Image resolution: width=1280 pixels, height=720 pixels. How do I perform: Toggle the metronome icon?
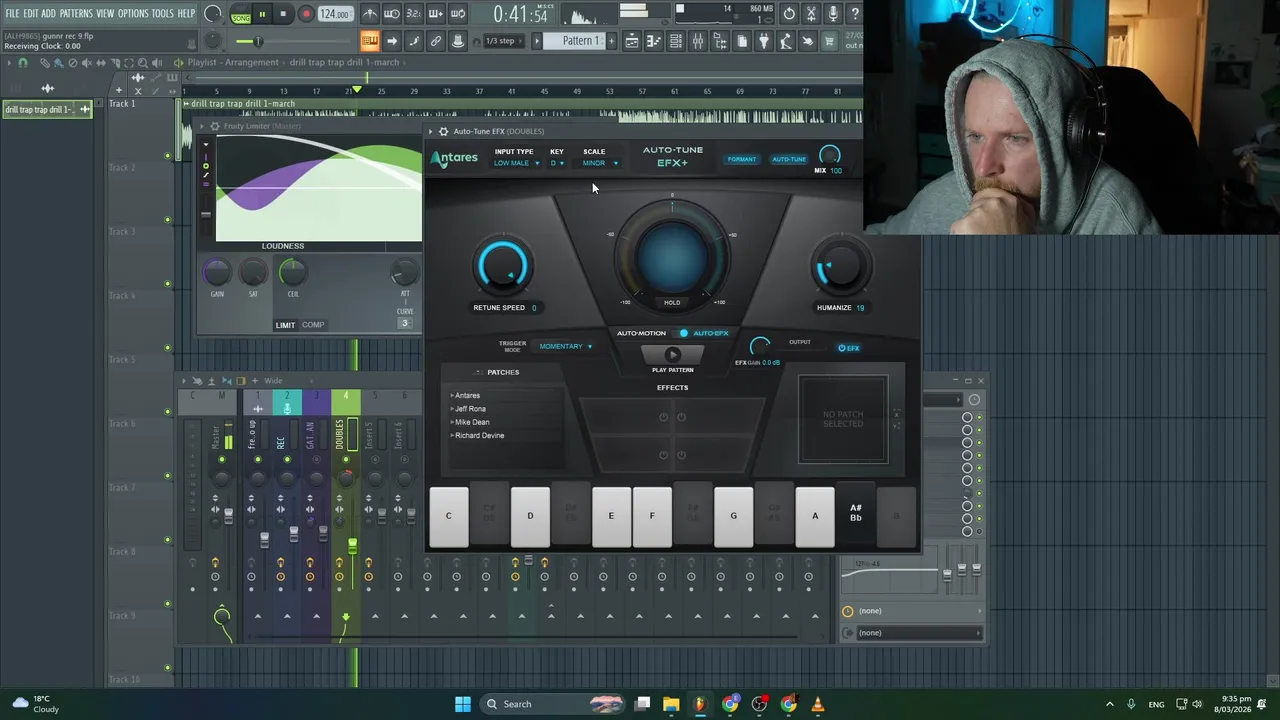pyautogui.click(x=370, y=15)
